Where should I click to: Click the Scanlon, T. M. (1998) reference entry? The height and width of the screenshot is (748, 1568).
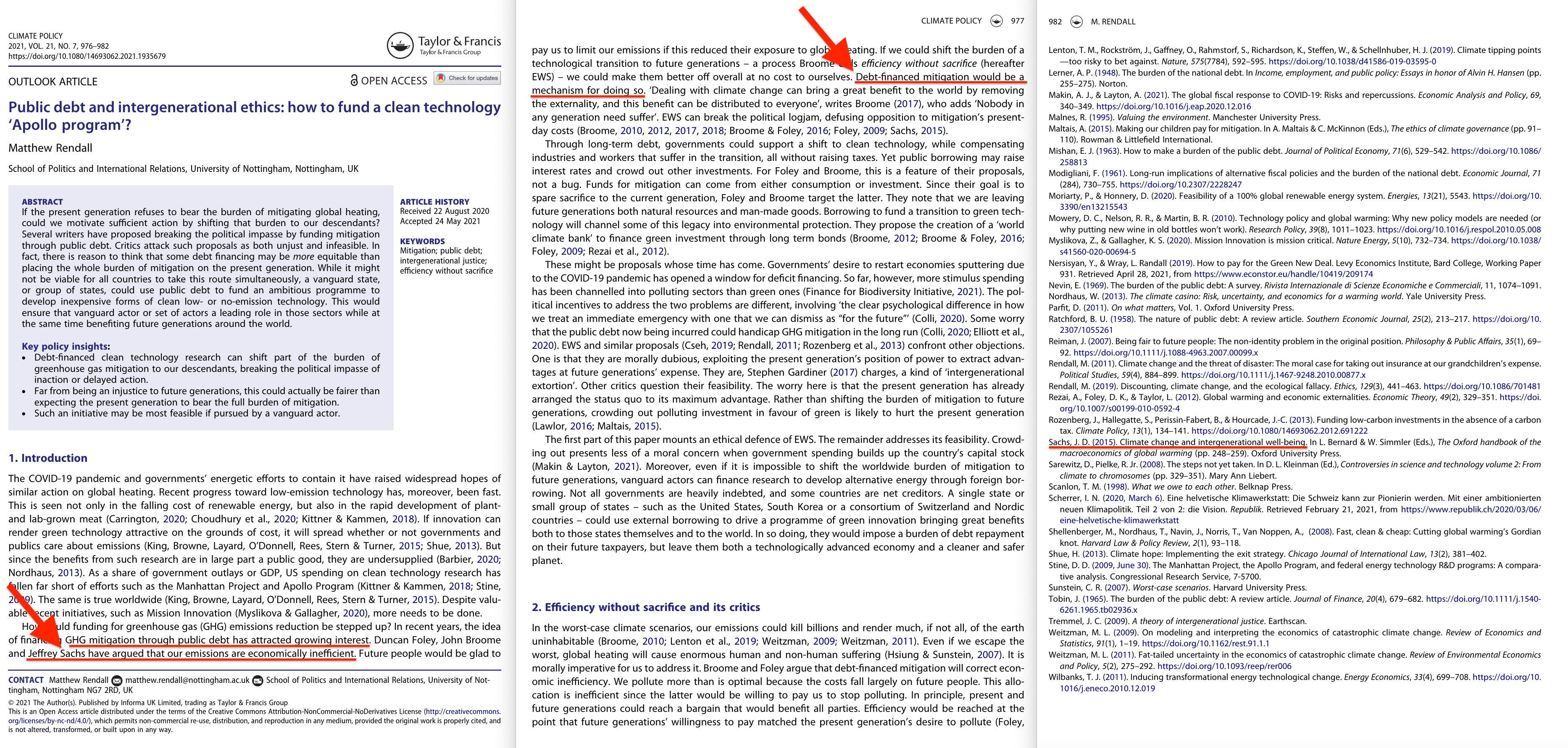(x=1170, y=486)
